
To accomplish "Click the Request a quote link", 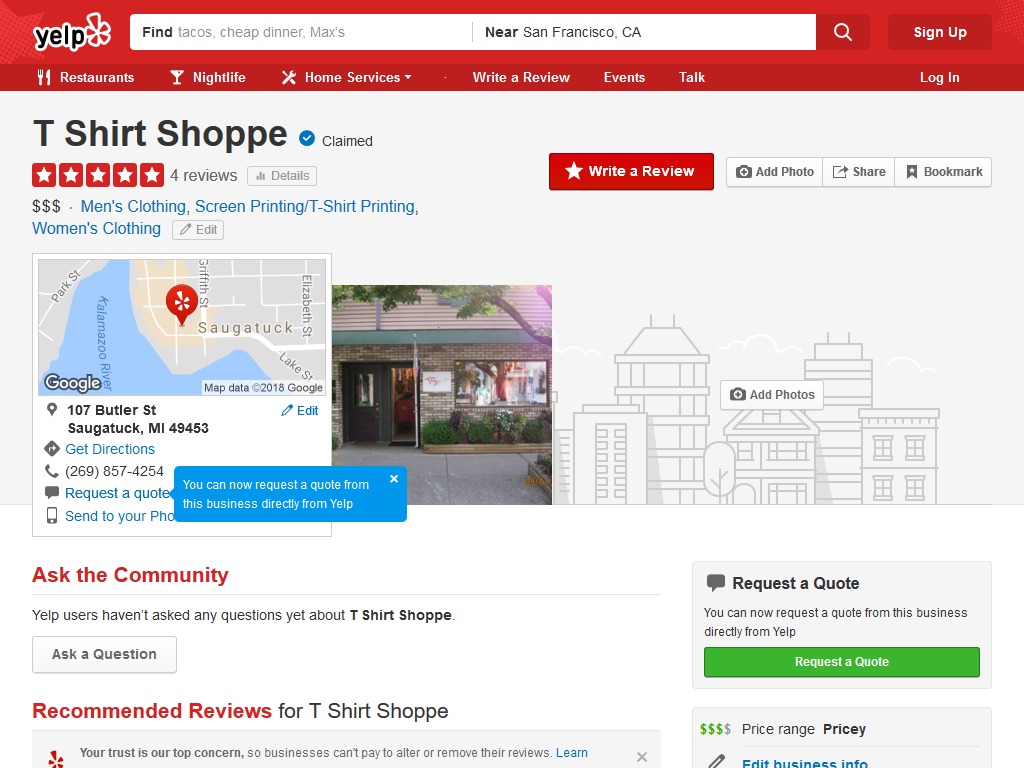I will 118,493.
